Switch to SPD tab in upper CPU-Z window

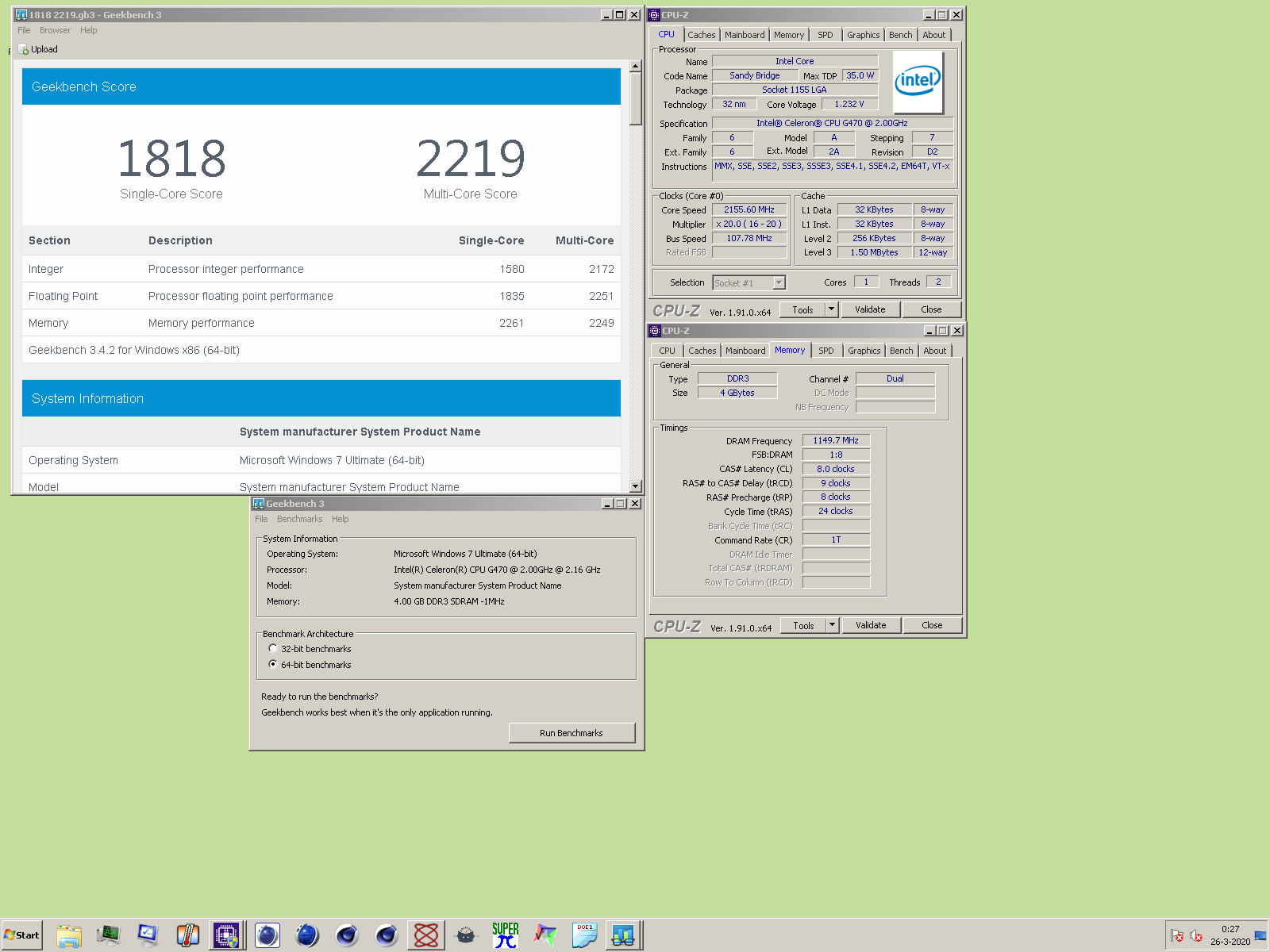(x=825, y=35)
